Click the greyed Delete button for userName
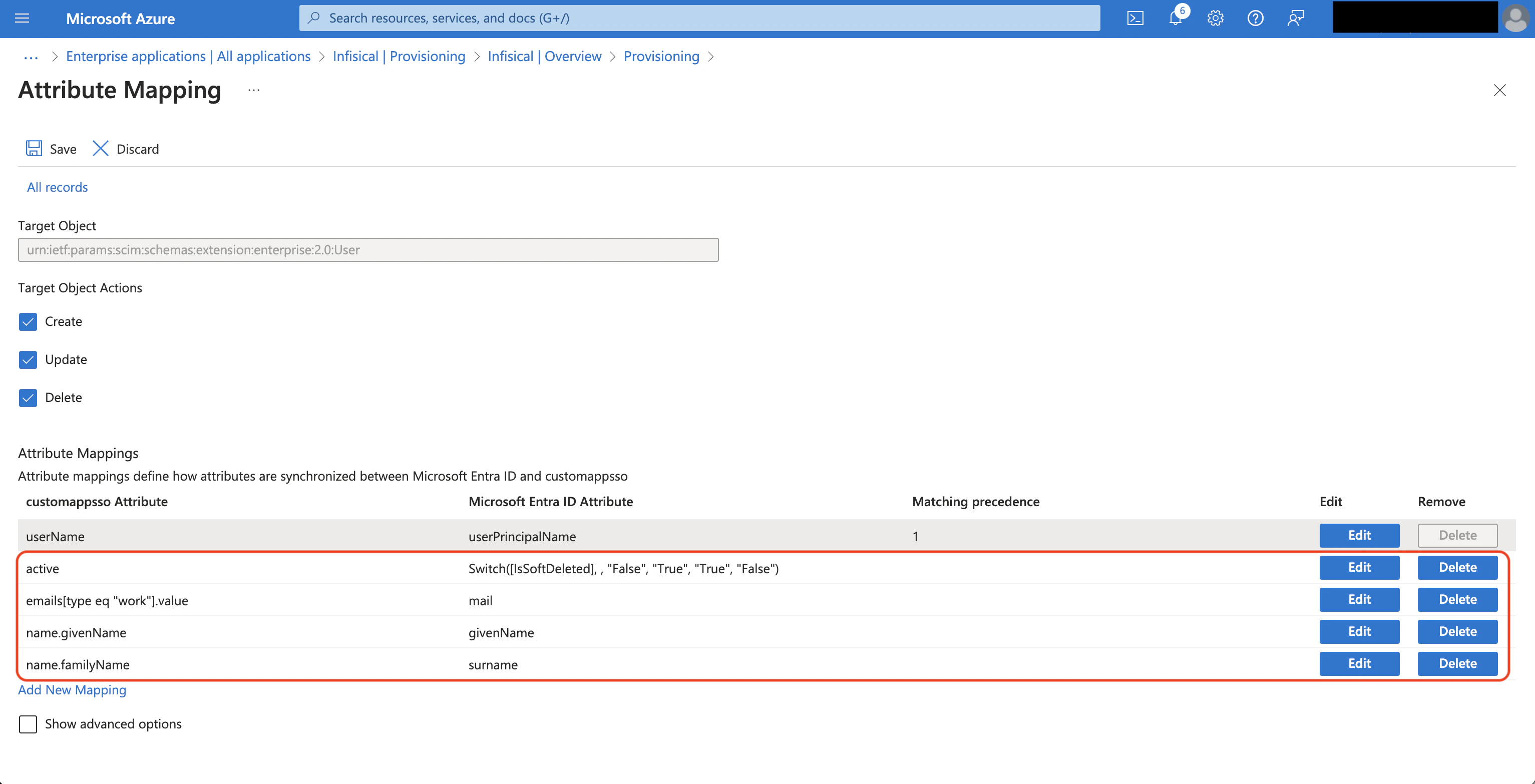 coord(1457,536)
